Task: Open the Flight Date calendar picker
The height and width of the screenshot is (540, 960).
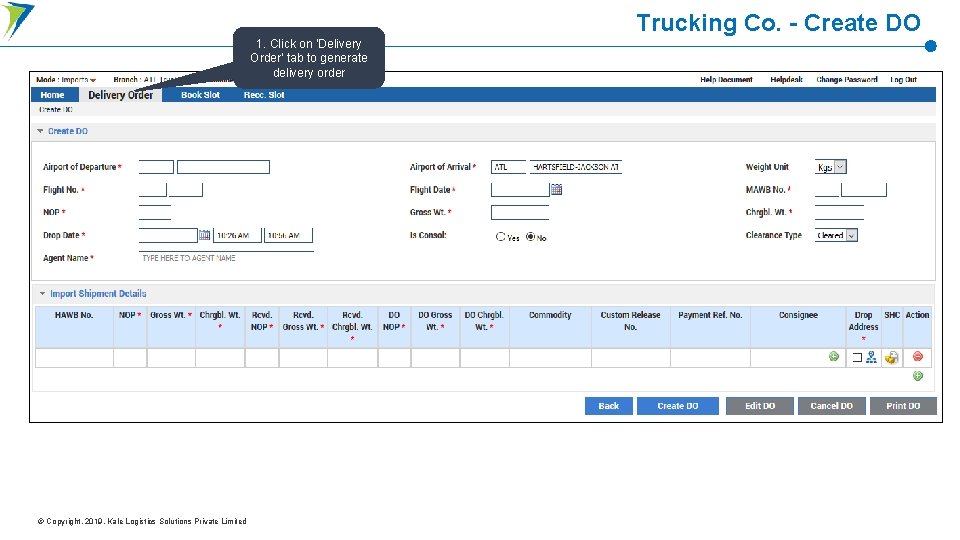Action: pos(556,190)
